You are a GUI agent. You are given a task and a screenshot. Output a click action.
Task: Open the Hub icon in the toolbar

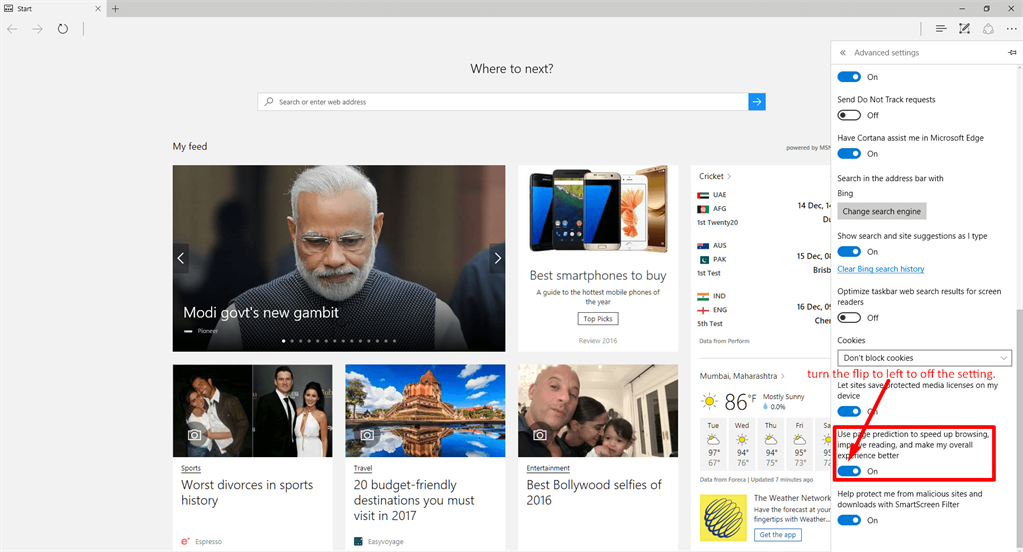coord(940,29)
